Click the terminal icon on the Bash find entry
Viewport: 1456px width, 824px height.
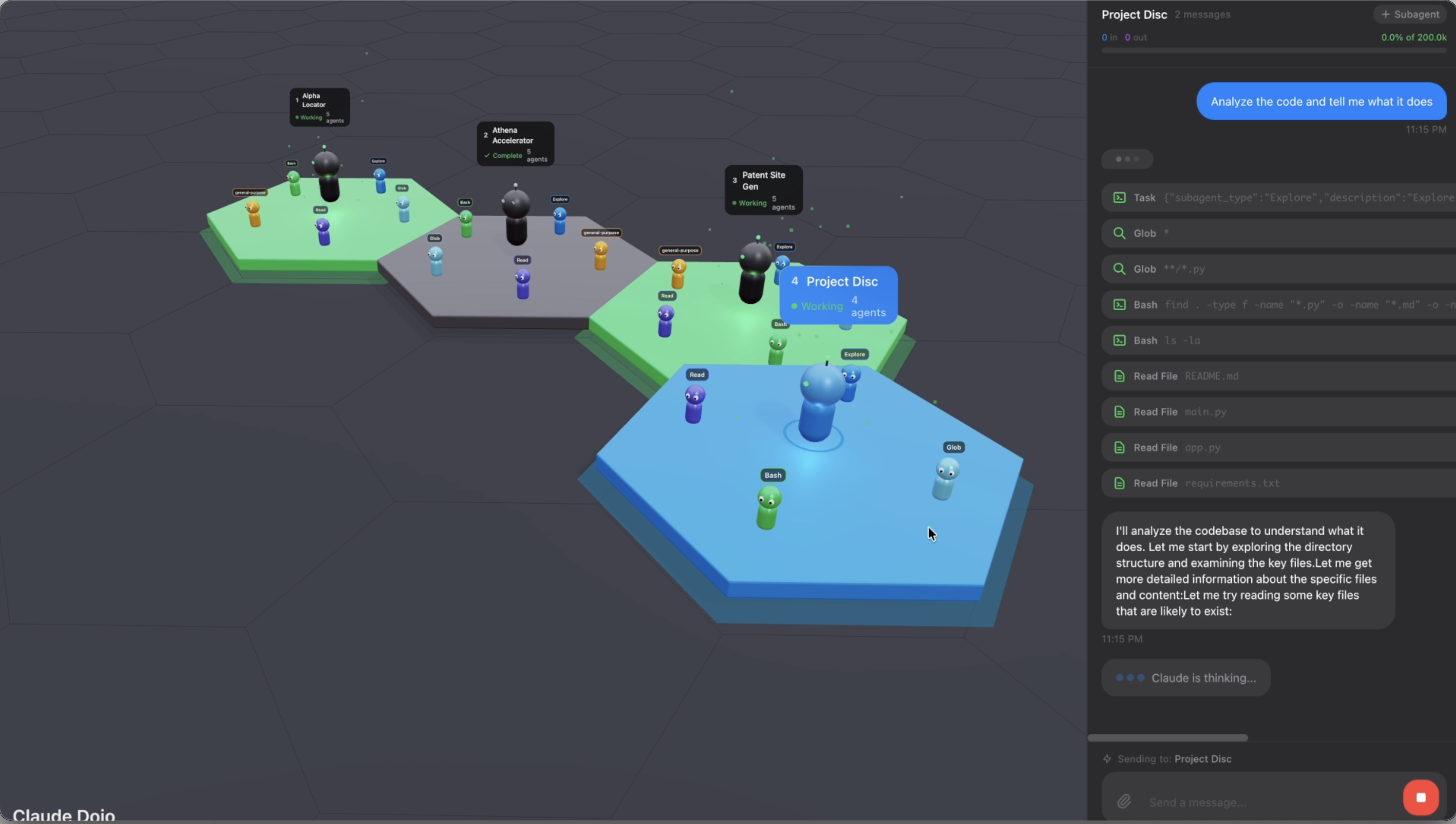coord(1120,304)
